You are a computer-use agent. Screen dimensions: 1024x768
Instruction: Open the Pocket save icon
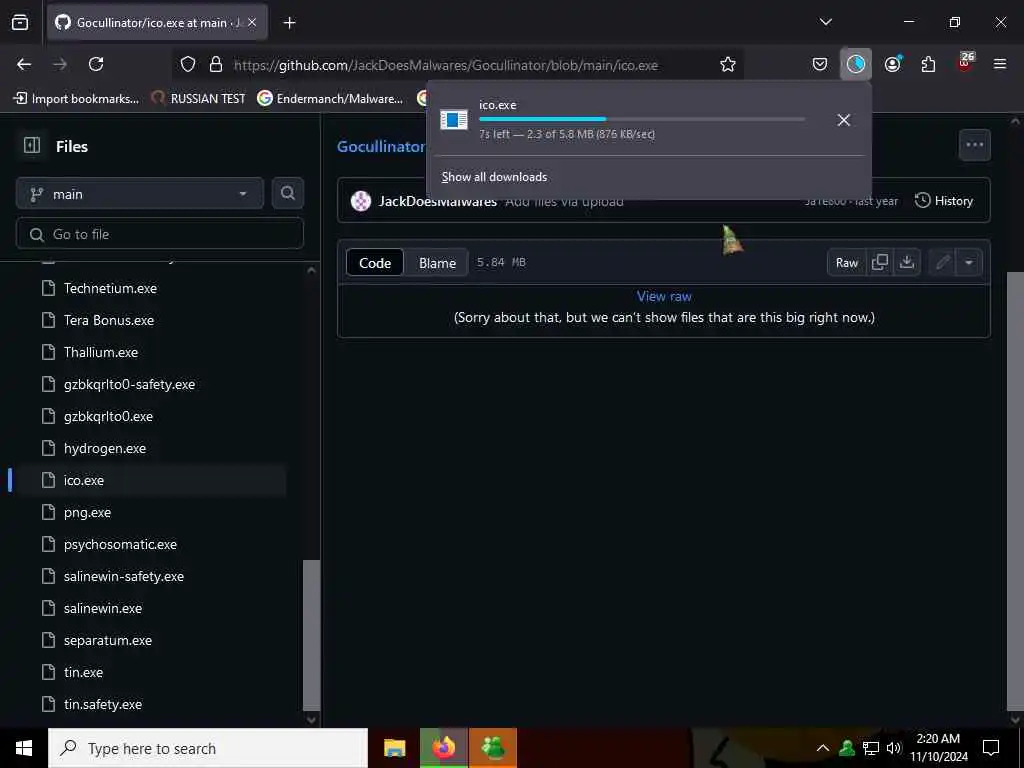(x=820, y=64)
